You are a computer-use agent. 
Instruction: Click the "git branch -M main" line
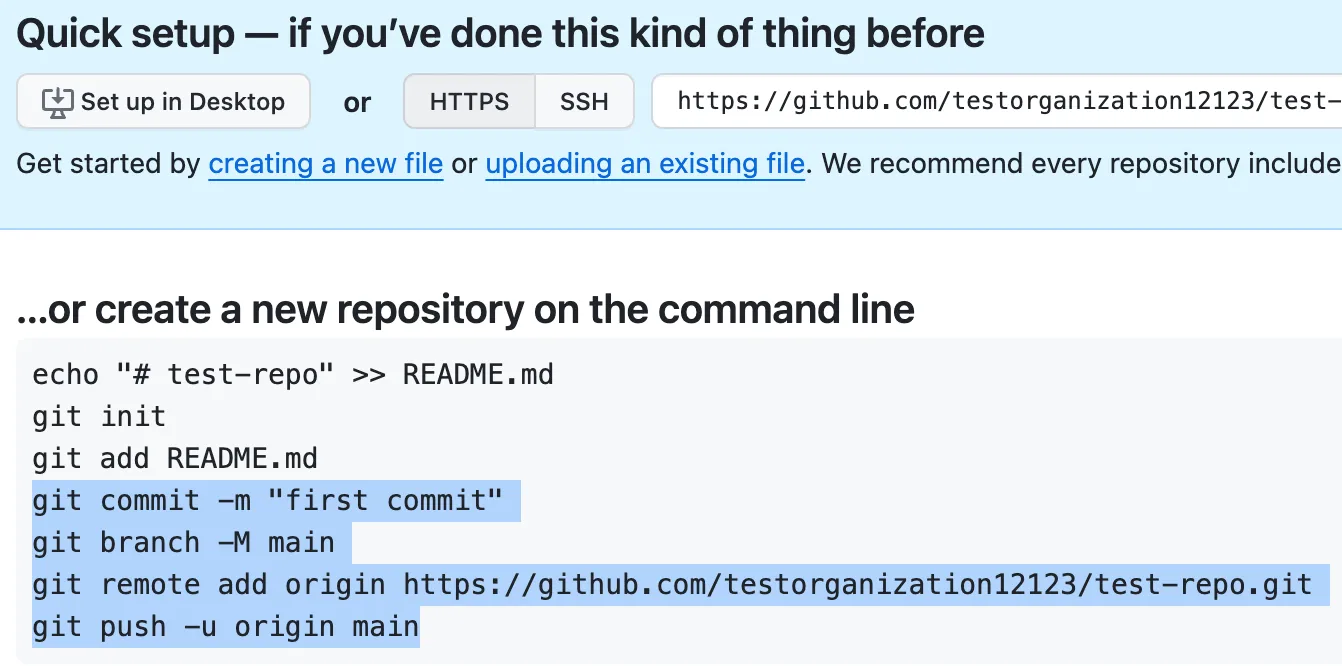184,543
